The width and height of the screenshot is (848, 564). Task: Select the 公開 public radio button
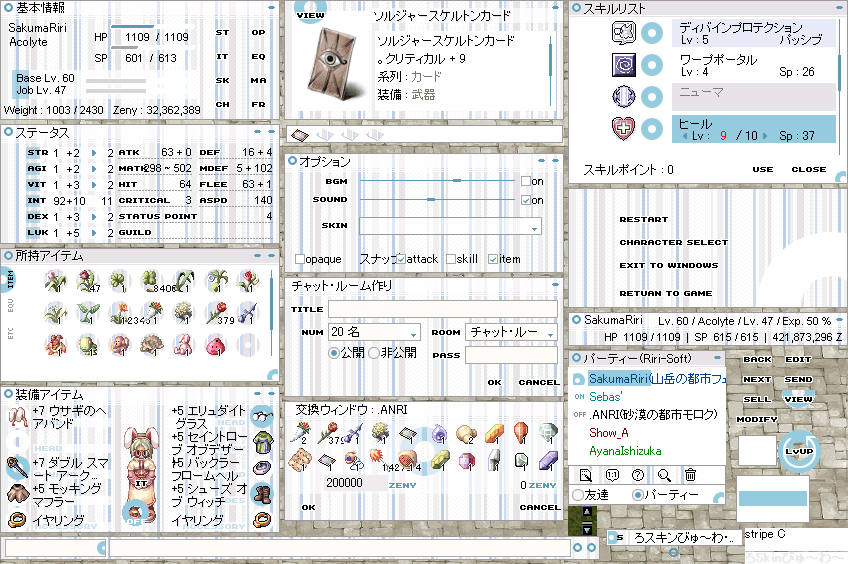click(x=334, y=353)
